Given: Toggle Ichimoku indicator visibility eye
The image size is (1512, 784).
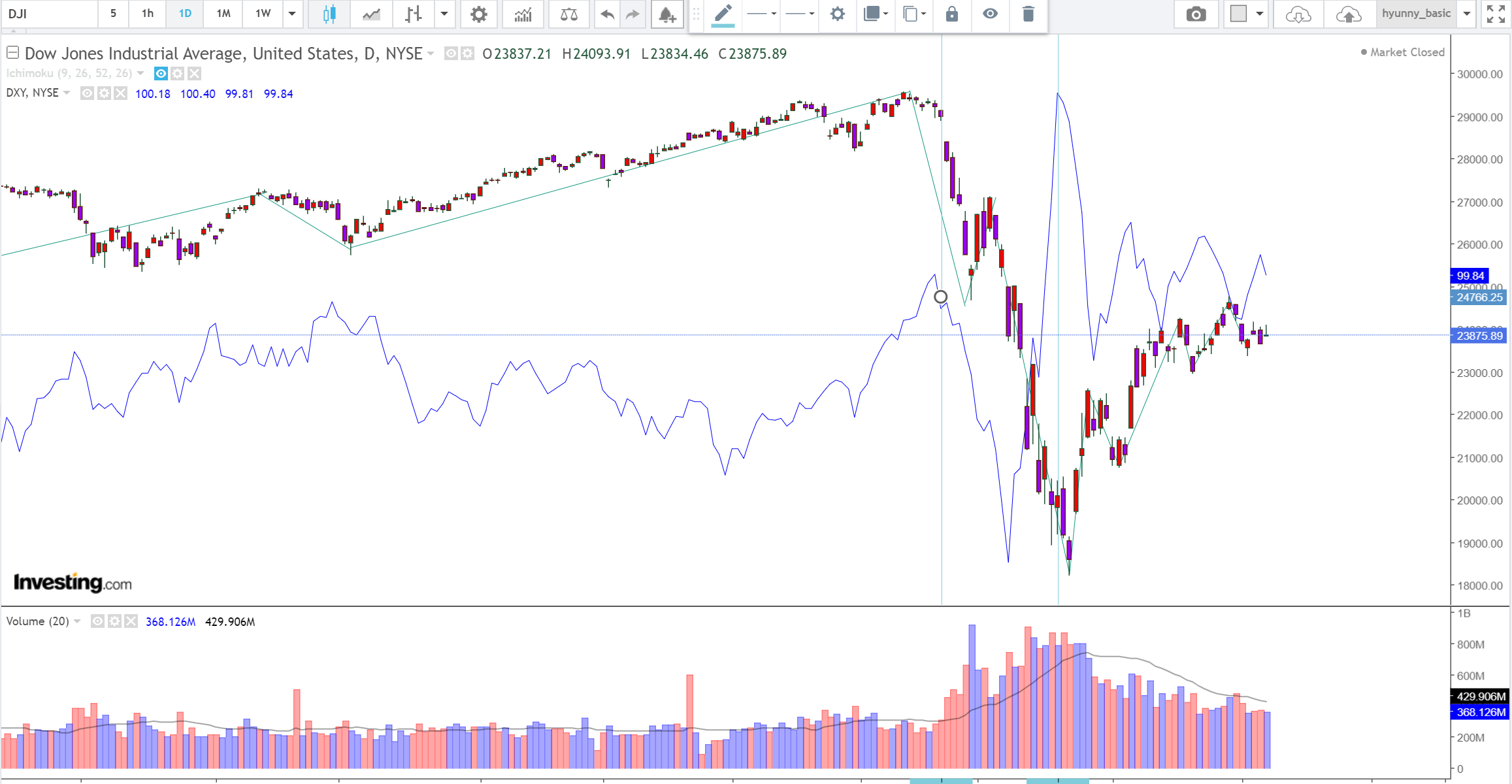Looking at the screenshot, I should point(161,73).
